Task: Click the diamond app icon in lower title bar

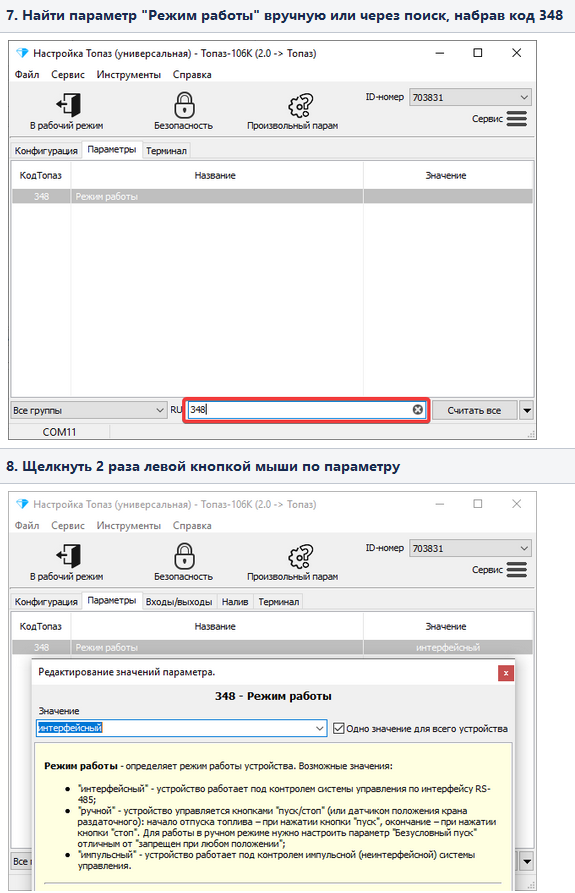Action: pos(22,504)
